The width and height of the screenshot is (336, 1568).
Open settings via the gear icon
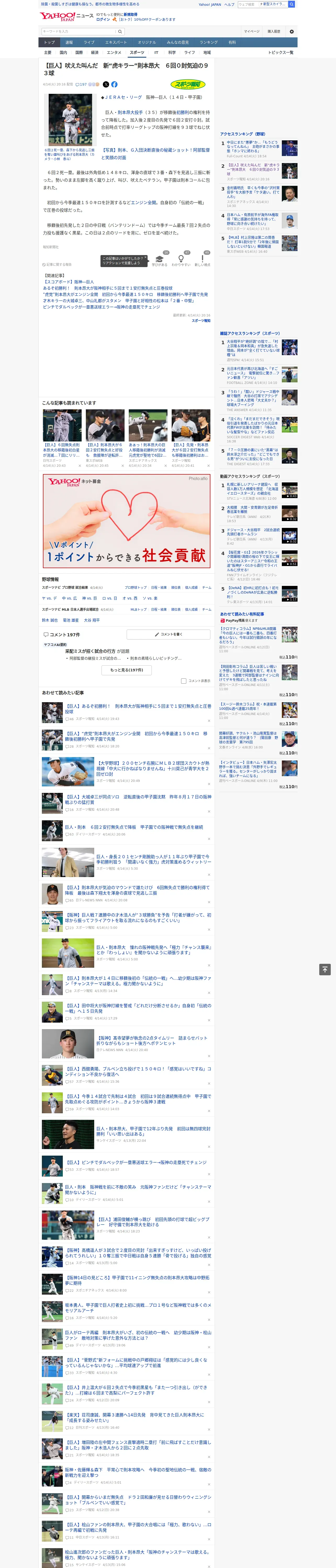pos(292,32)
